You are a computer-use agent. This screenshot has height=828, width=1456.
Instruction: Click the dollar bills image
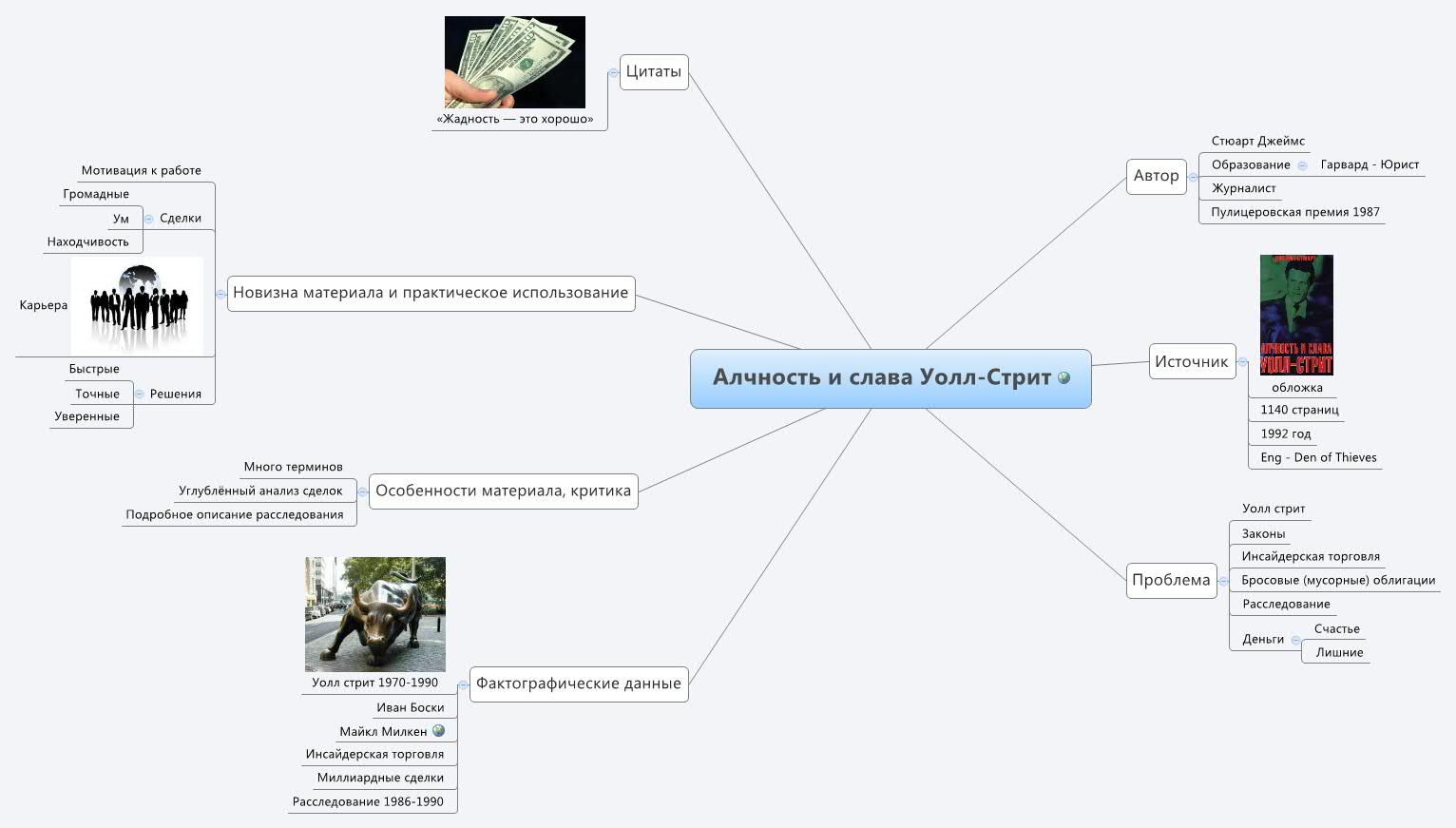(515, 62)
